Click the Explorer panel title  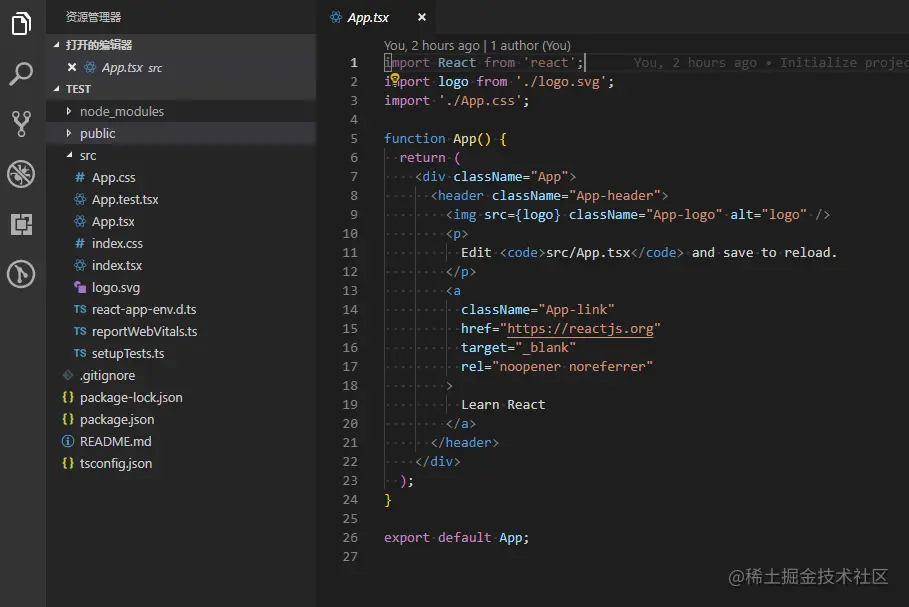coord(93,17)
